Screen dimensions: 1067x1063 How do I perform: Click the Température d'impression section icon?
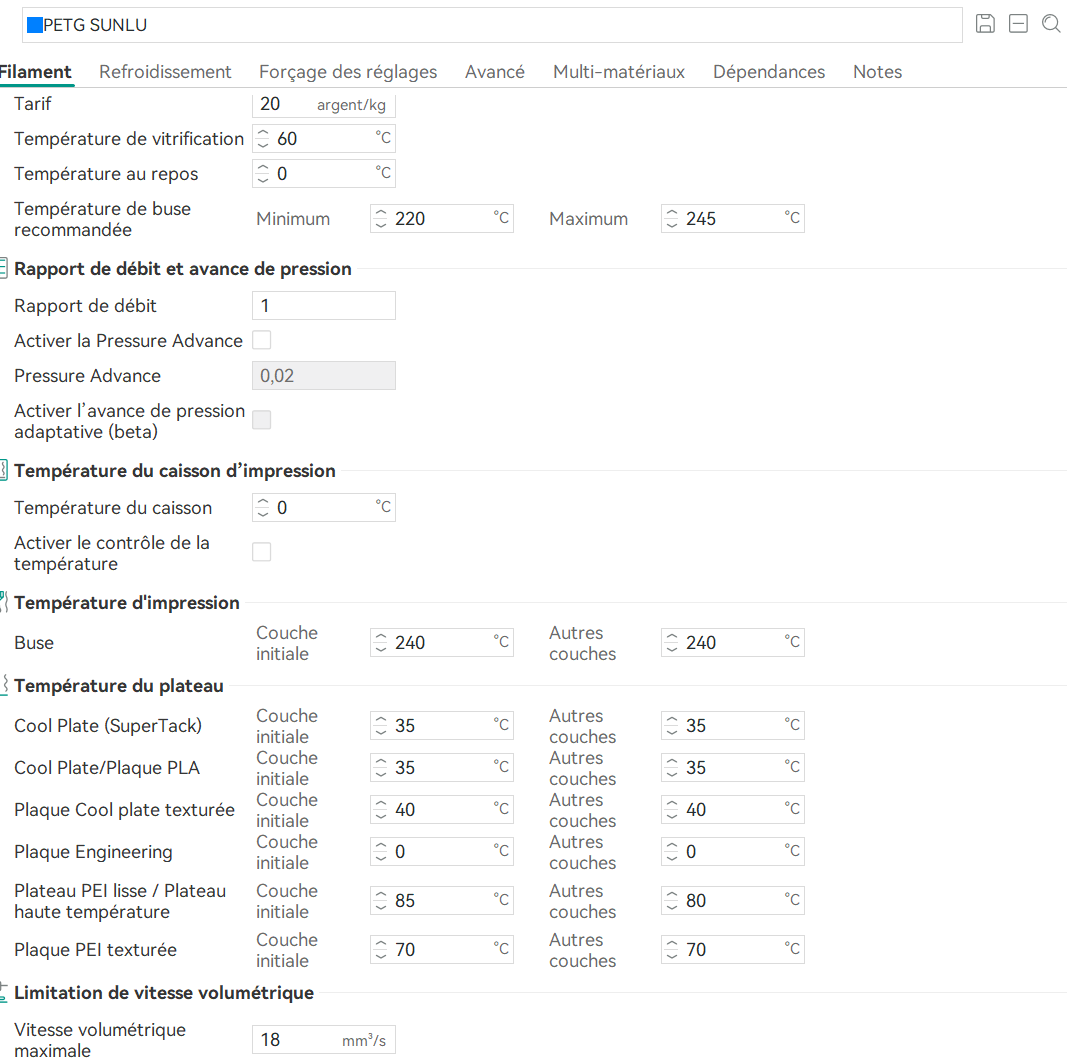[4, 603]
